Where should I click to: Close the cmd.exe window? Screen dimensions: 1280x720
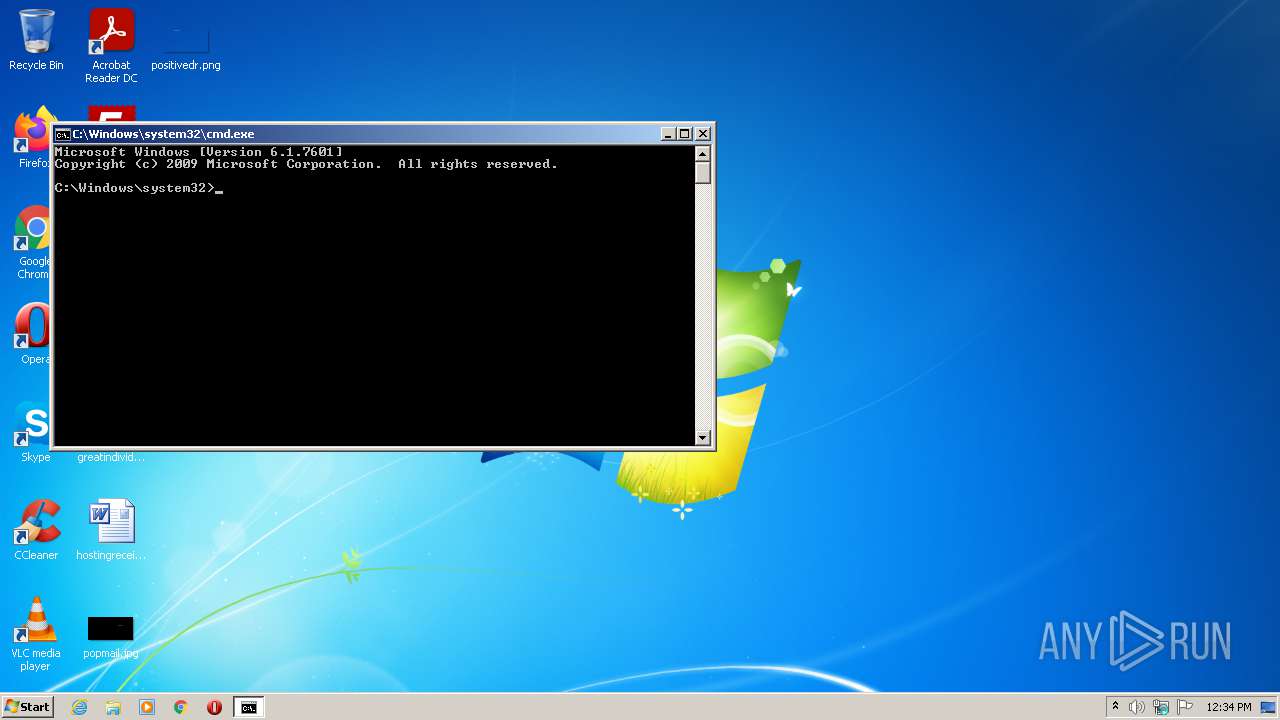coord(703,134)
